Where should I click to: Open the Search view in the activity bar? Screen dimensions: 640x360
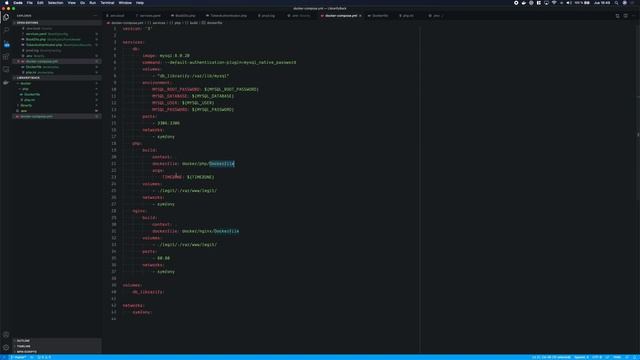coord(6,30)
